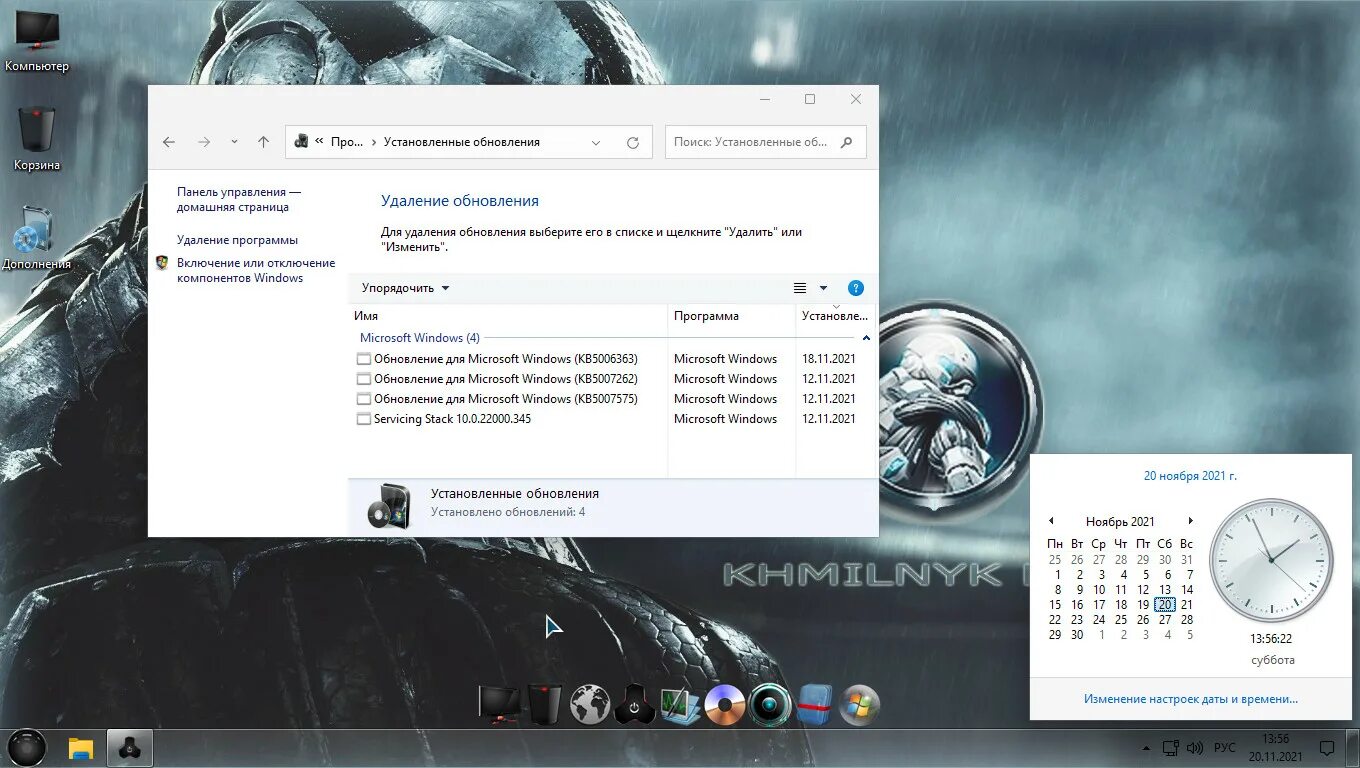Viewport: 1360px width, 768px height.
Task: Click the disc icon in the dock
Action: (x=725, y=705)
